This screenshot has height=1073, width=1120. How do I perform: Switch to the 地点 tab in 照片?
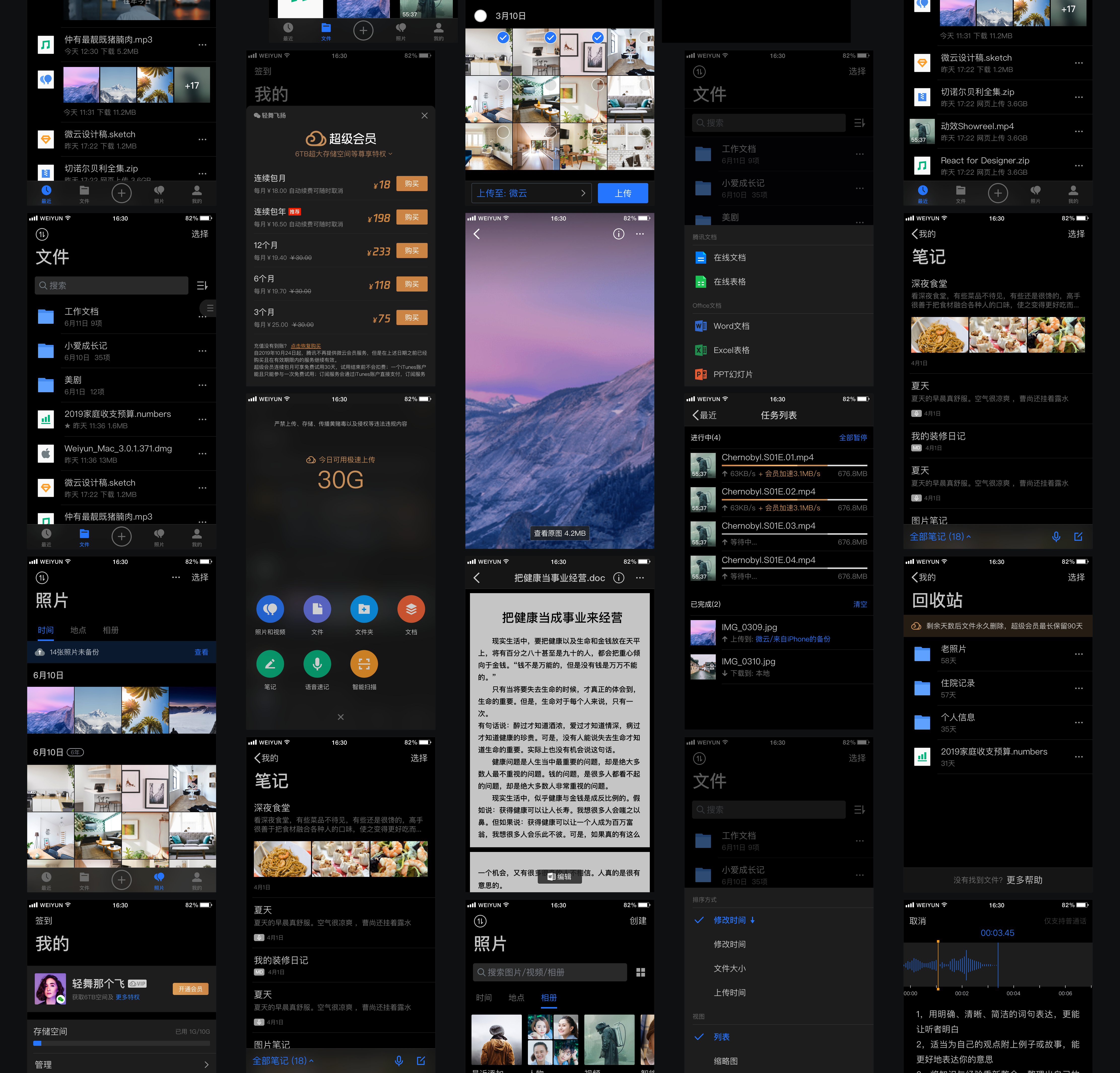click(x=78, y=630)
